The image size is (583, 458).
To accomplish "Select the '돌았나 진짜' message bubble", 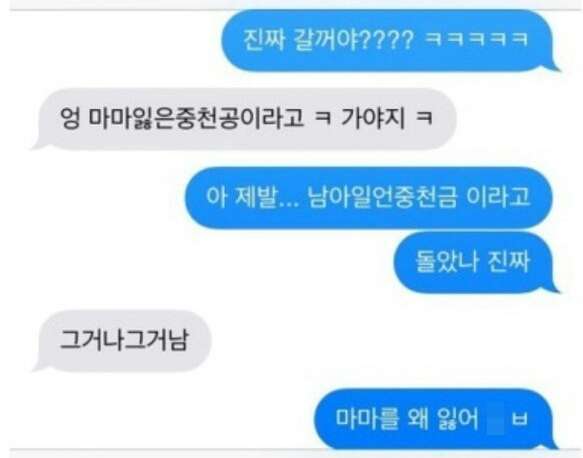I will [x=476, y=262].
